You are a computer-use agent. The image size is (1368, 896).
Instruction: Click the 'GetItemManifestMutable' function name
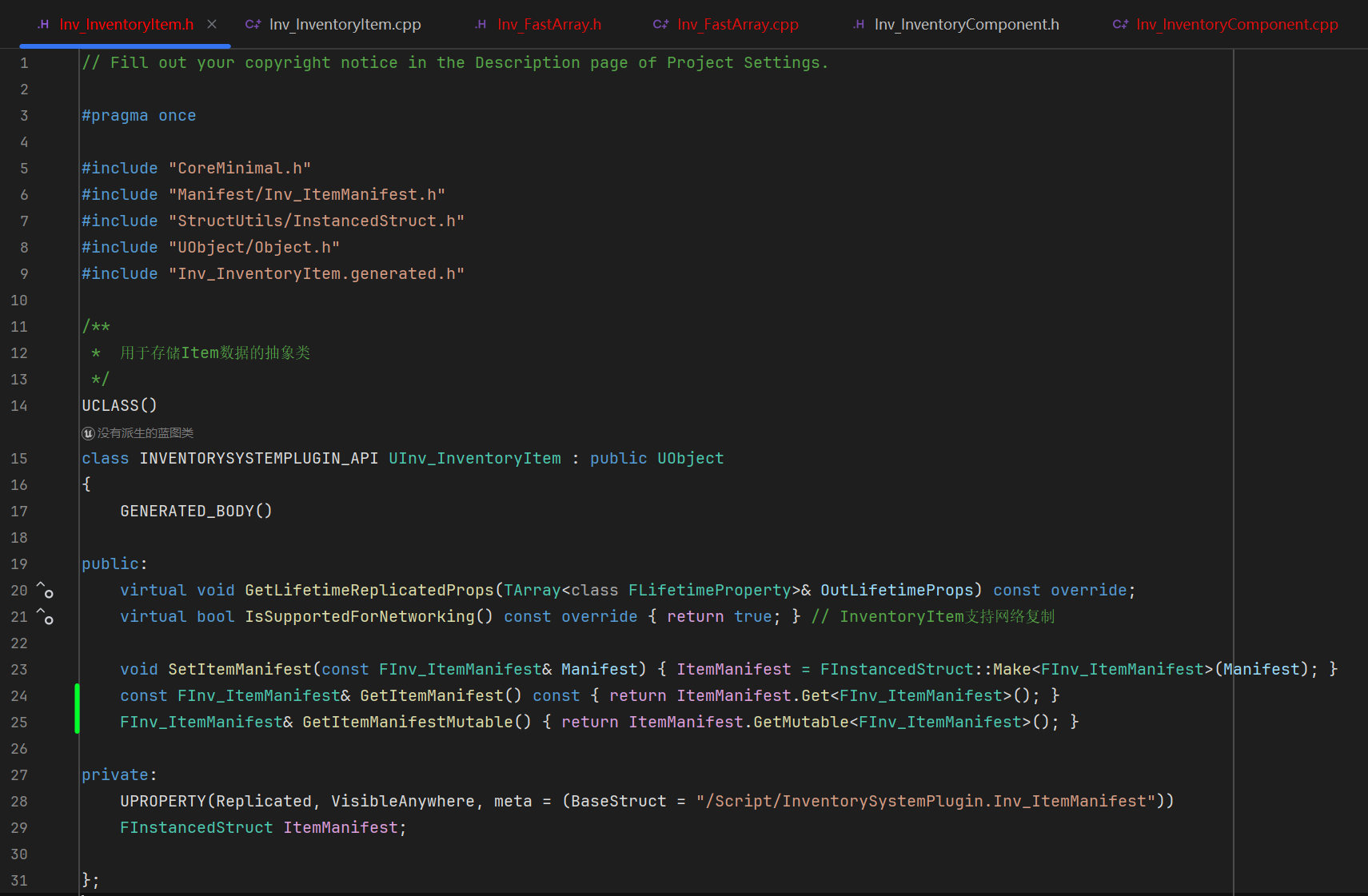tap(408, 723)
